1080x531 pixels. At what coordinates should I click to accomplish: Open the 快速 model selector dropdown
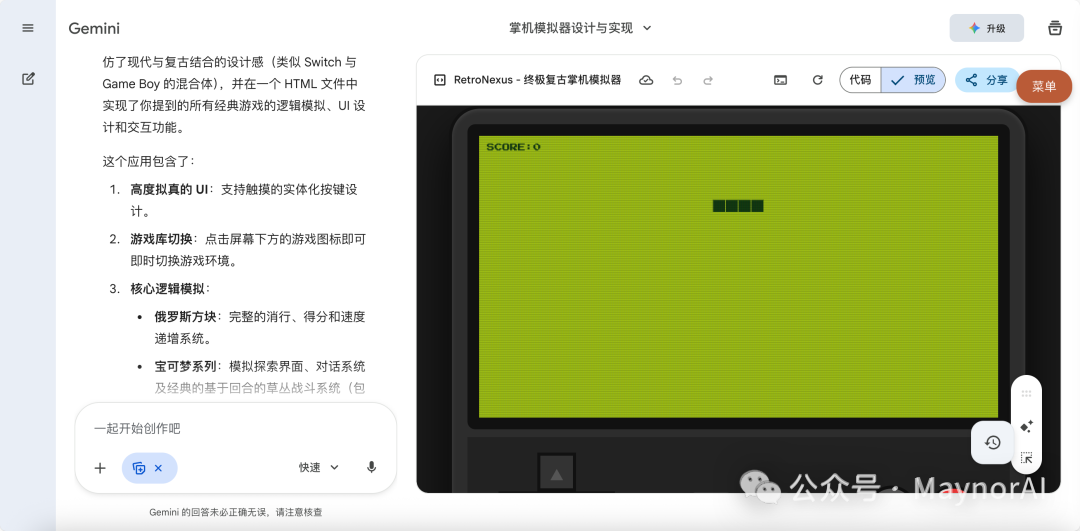319,468
